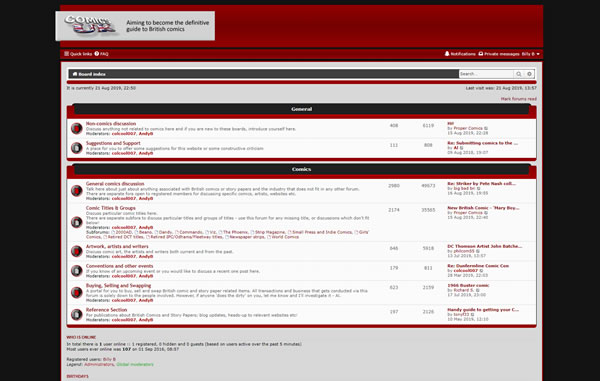Click Non-comics discussion forum status icon
This screenshot has width=600, height=381.
[77, 129]
